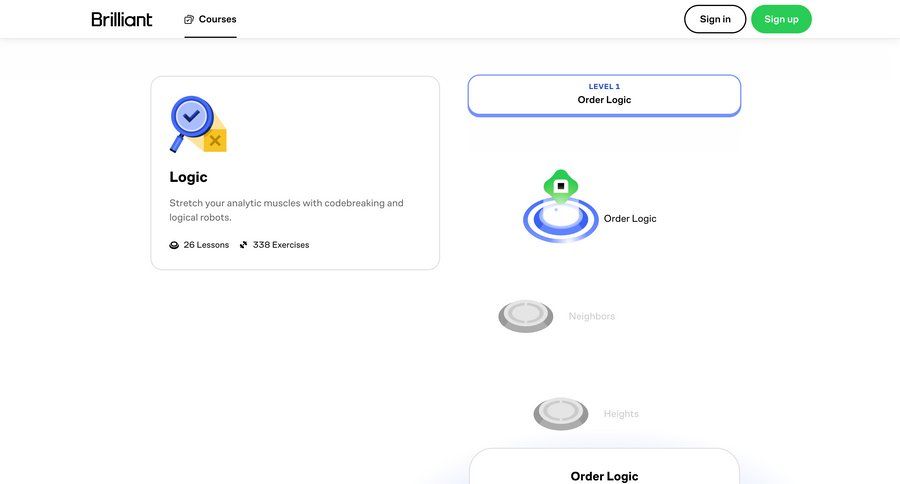Click the Heights lesson label
900x484 pixels.
621,414
